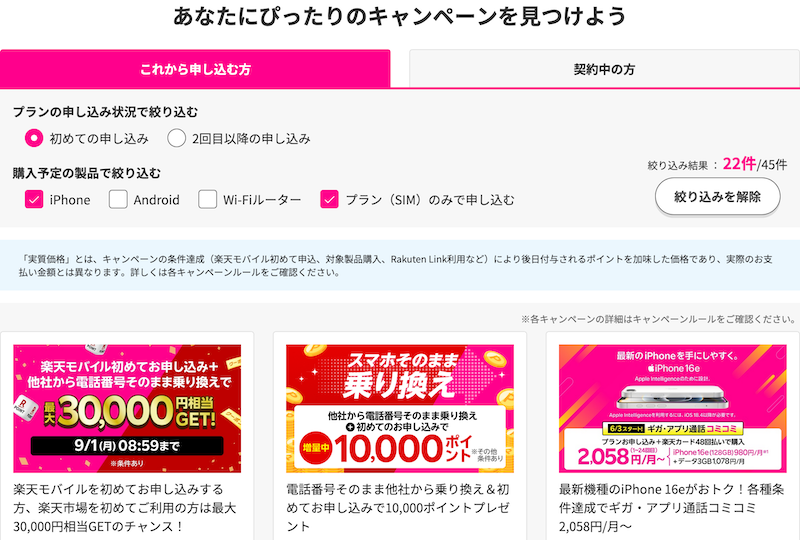Tick the Wi-Fiルーター checkbox
The image size is (800, 540).
pos(208,199)
